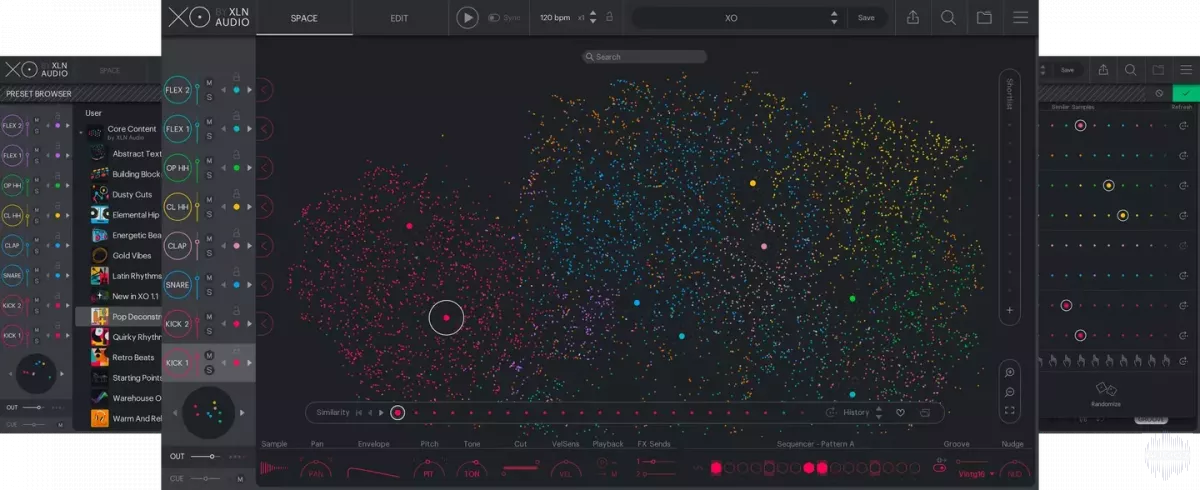Toggle the CUE M button

tap(240, 479)
